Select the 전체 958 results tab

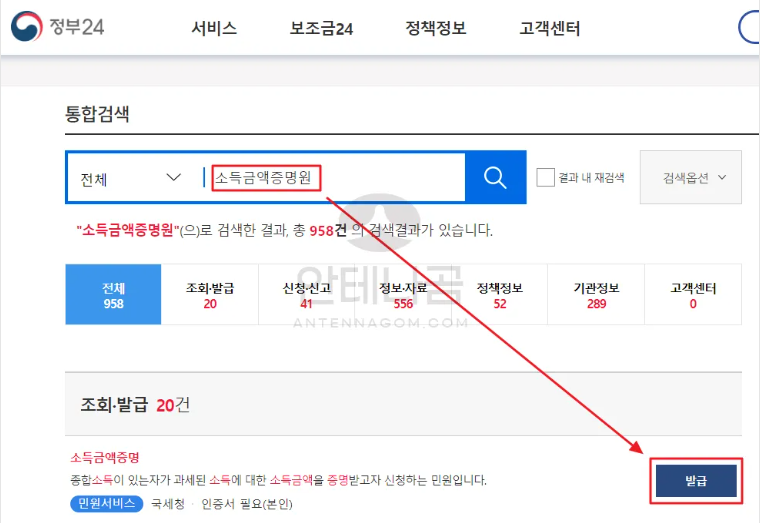tap(113, 295)
